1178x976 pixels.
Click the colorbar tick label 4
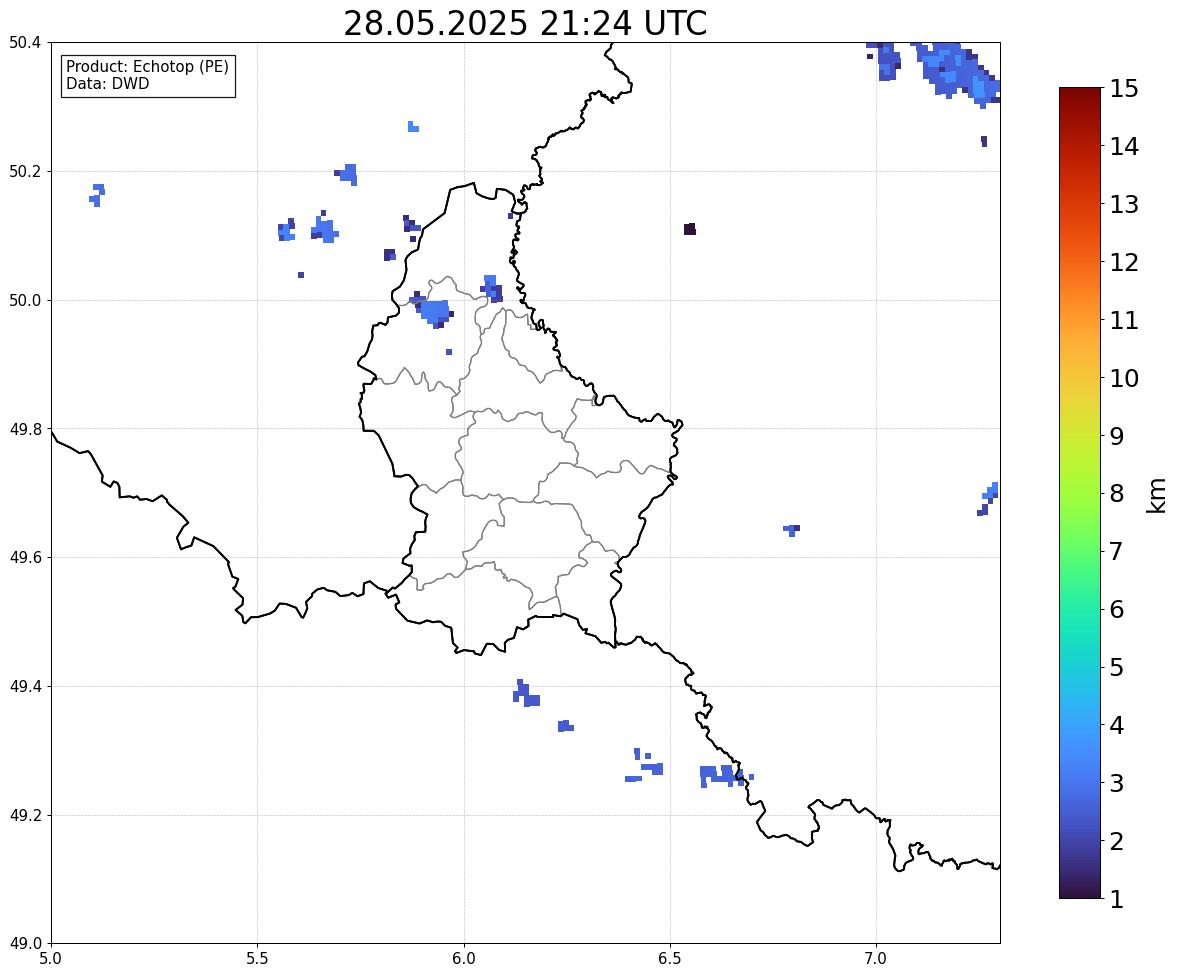[x=1117, y=725]
